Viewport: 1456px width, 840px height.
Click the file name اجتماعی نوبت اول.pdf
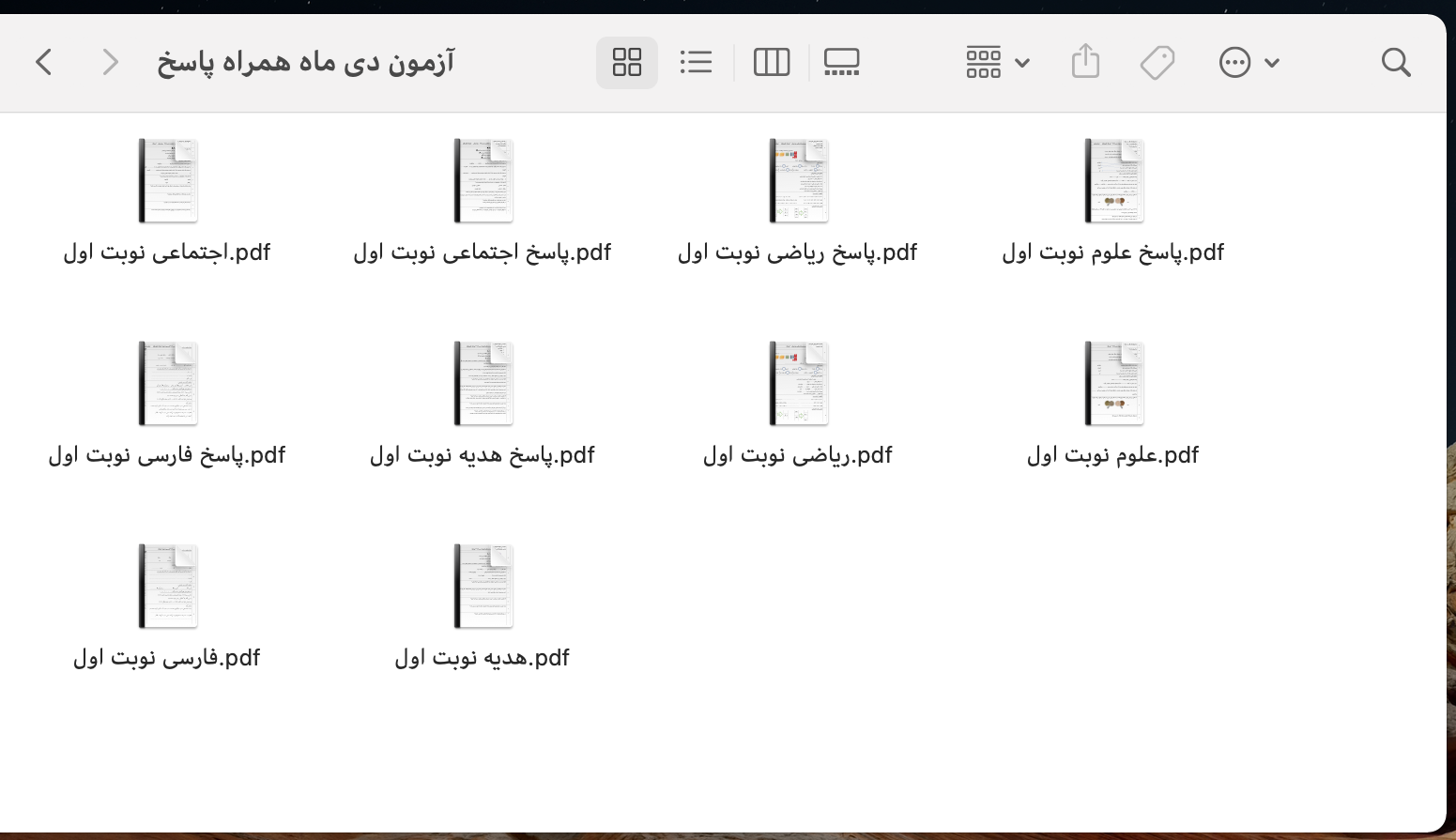click(x=167, y=252)
